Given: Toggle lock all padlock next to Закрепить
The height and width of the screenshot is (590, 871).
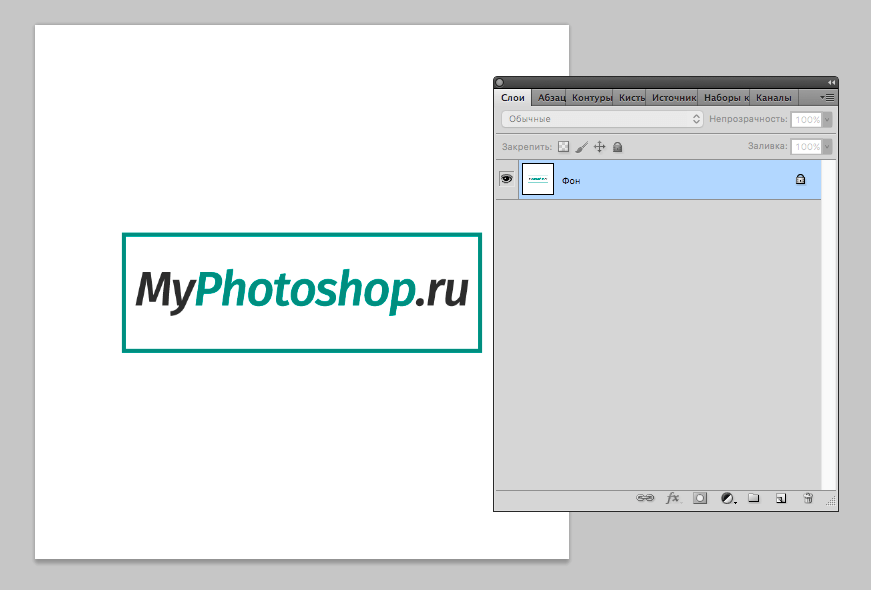Looking at the screenshot, I should pyautogui.click(x=618, y=147).
